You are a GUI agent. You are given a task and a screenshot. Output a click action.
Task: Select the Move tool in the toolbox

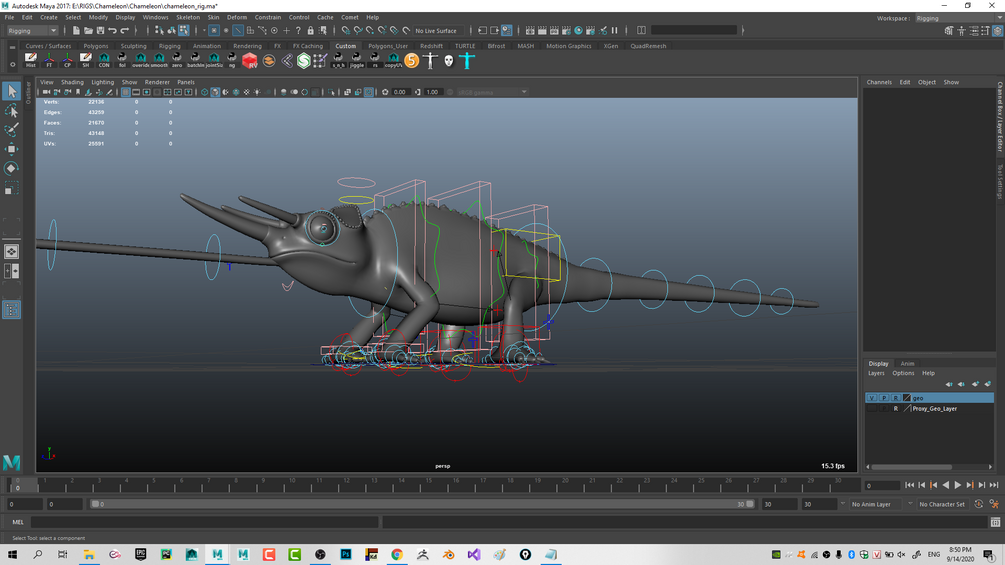click(11, 149)
